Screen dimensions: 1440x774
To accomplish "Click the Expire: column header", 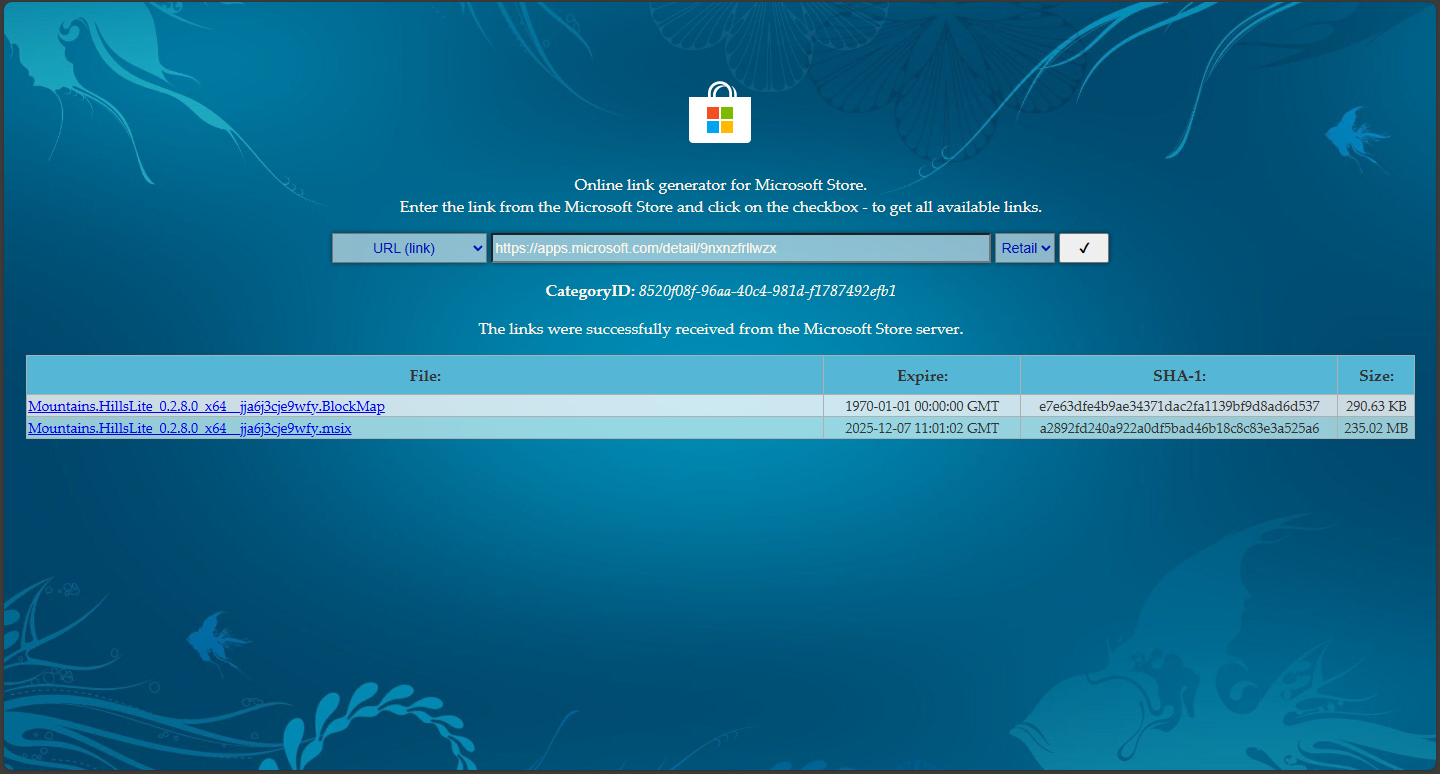I will (x=921, y=375).
